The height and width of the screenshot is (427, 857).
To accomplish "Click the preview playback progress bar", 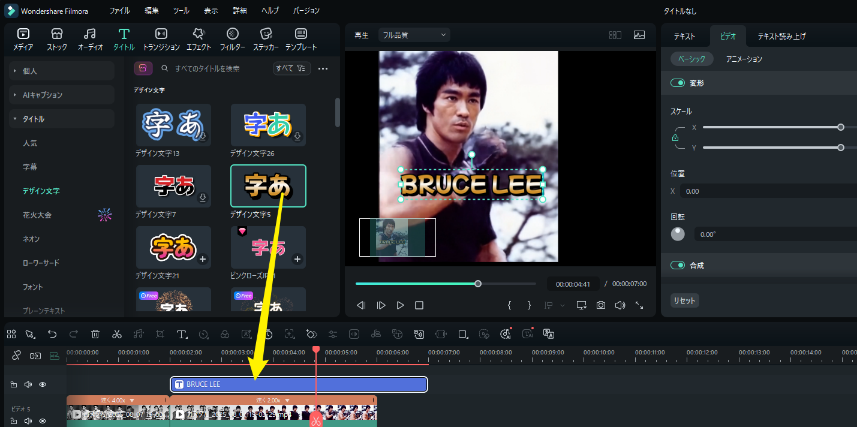I will point(445,284).
